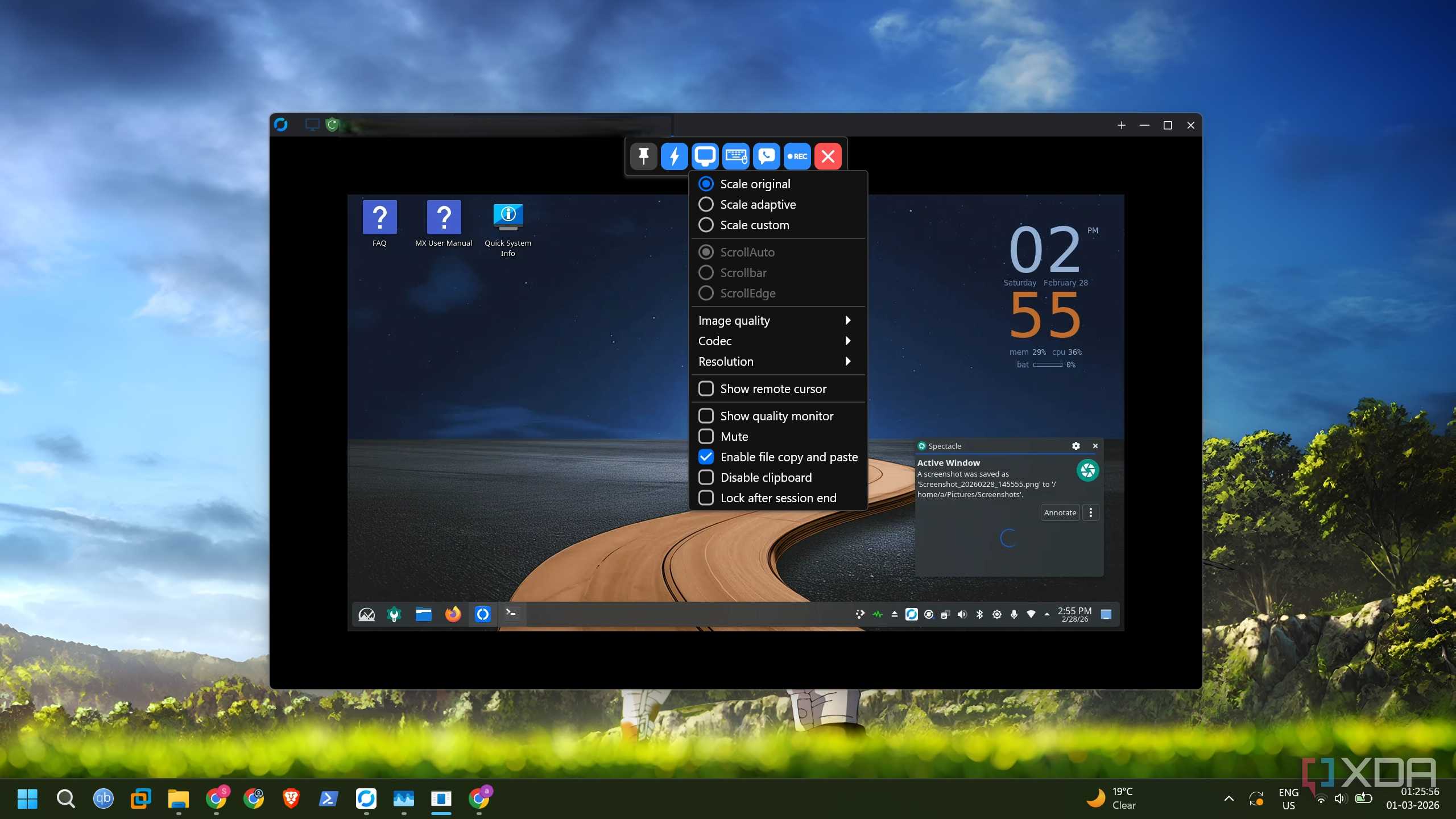Open the FAQ desktop icon

pyautogui.click(x=379, y=224)
